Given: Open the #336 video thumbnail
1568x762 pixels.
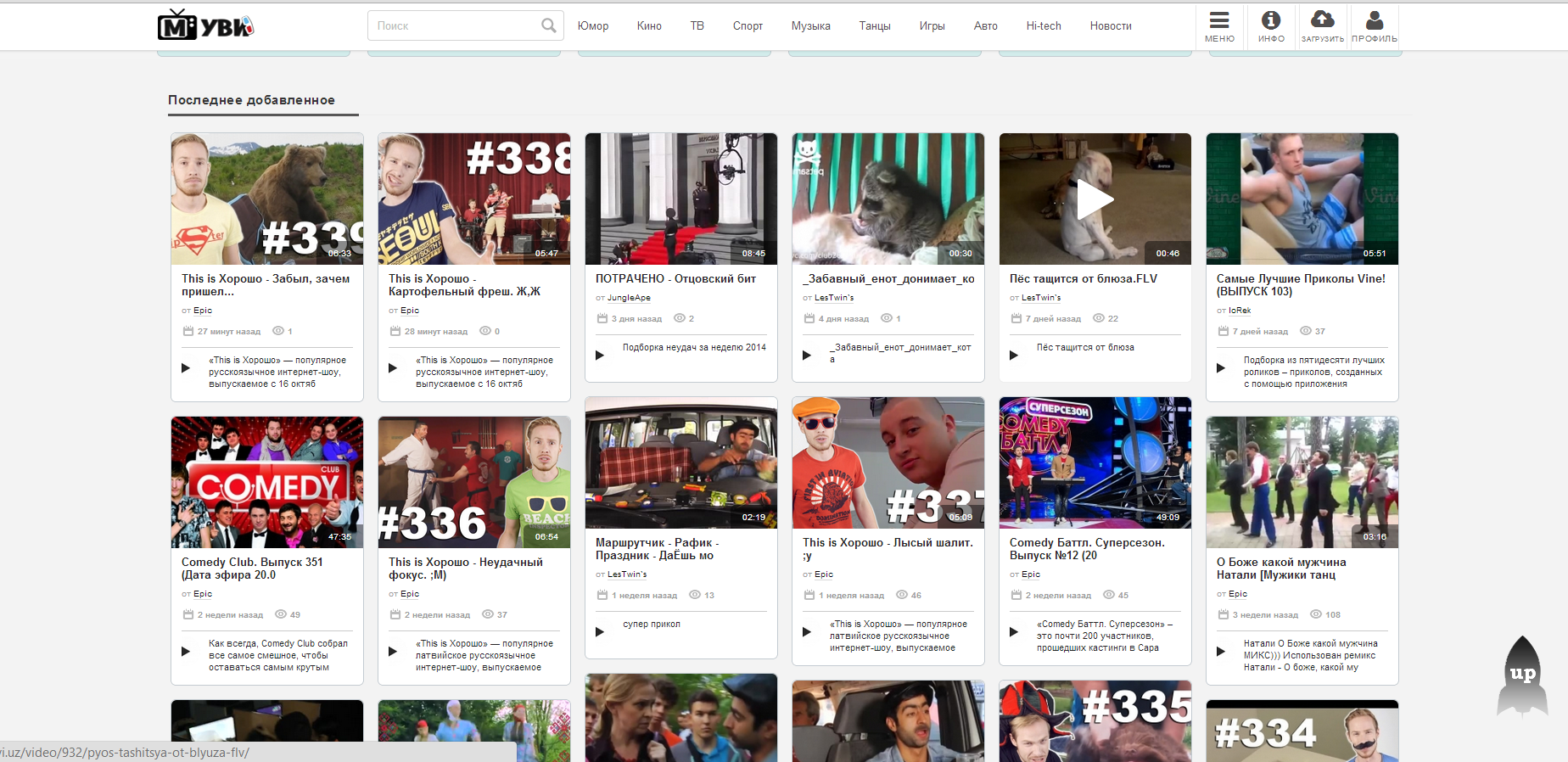Looking at the screenshot, I should [474, 482].
